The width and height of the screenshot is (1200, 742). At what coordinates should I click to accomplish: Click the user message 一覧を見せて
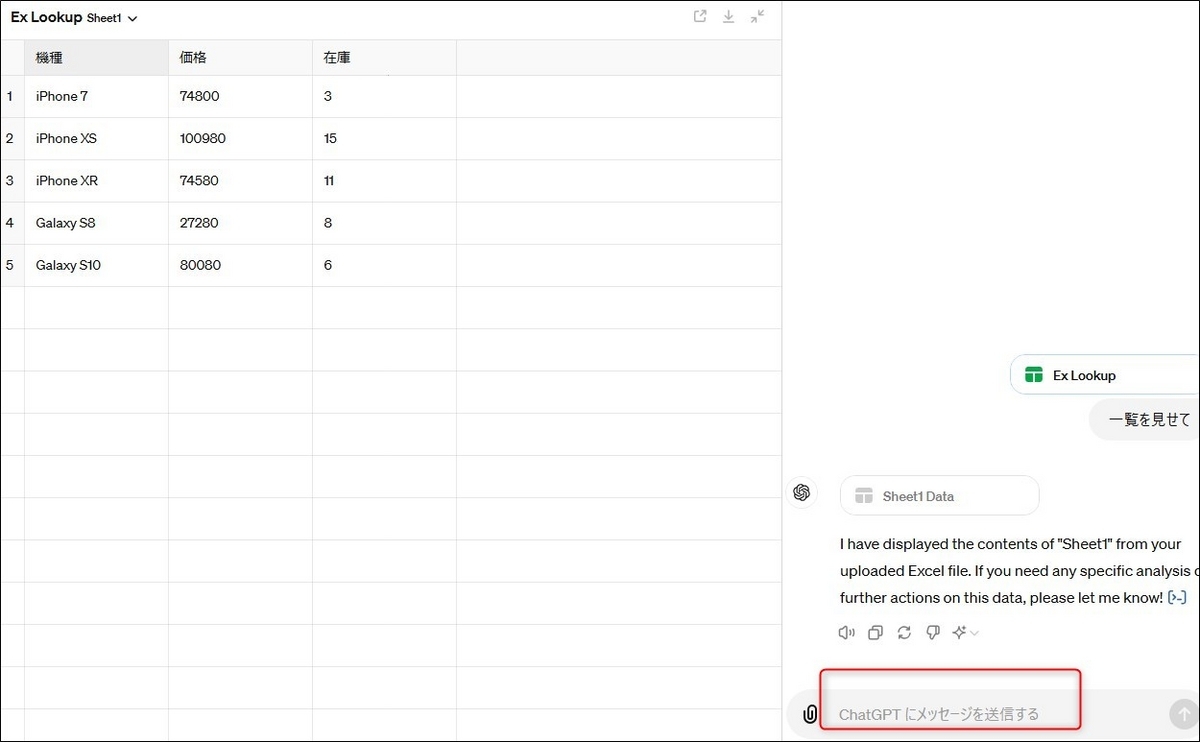point(1149,420)
